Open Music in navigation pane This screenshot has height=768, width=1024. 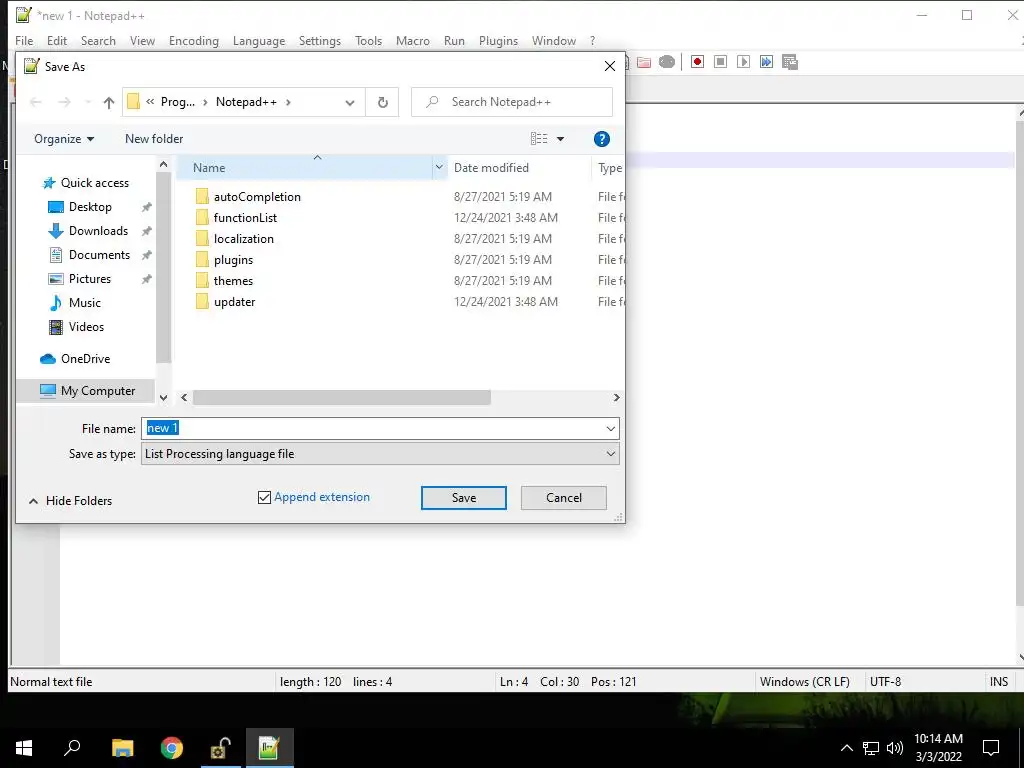coord(84,303)
